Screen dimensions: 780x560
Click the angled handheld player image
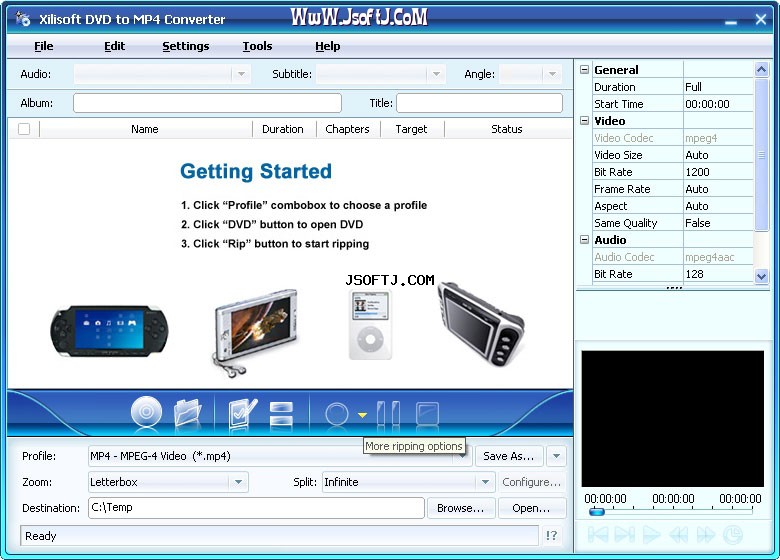[x=481, y=323]
